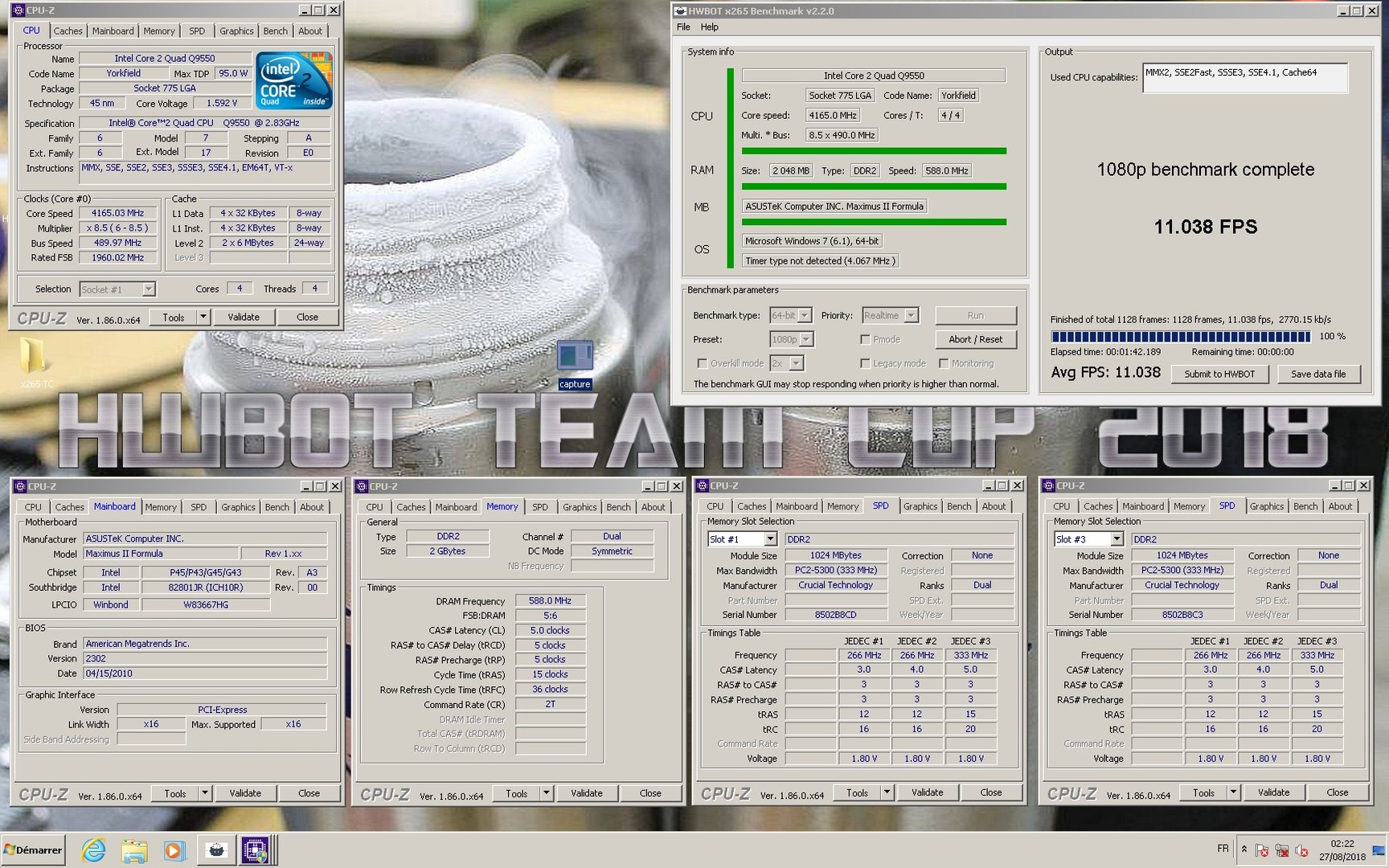Image resolution: width=1389 pixels, height=868 pixels.
Task: Click the HWBOT x265 taskbar icon
Action: [216, 850]
